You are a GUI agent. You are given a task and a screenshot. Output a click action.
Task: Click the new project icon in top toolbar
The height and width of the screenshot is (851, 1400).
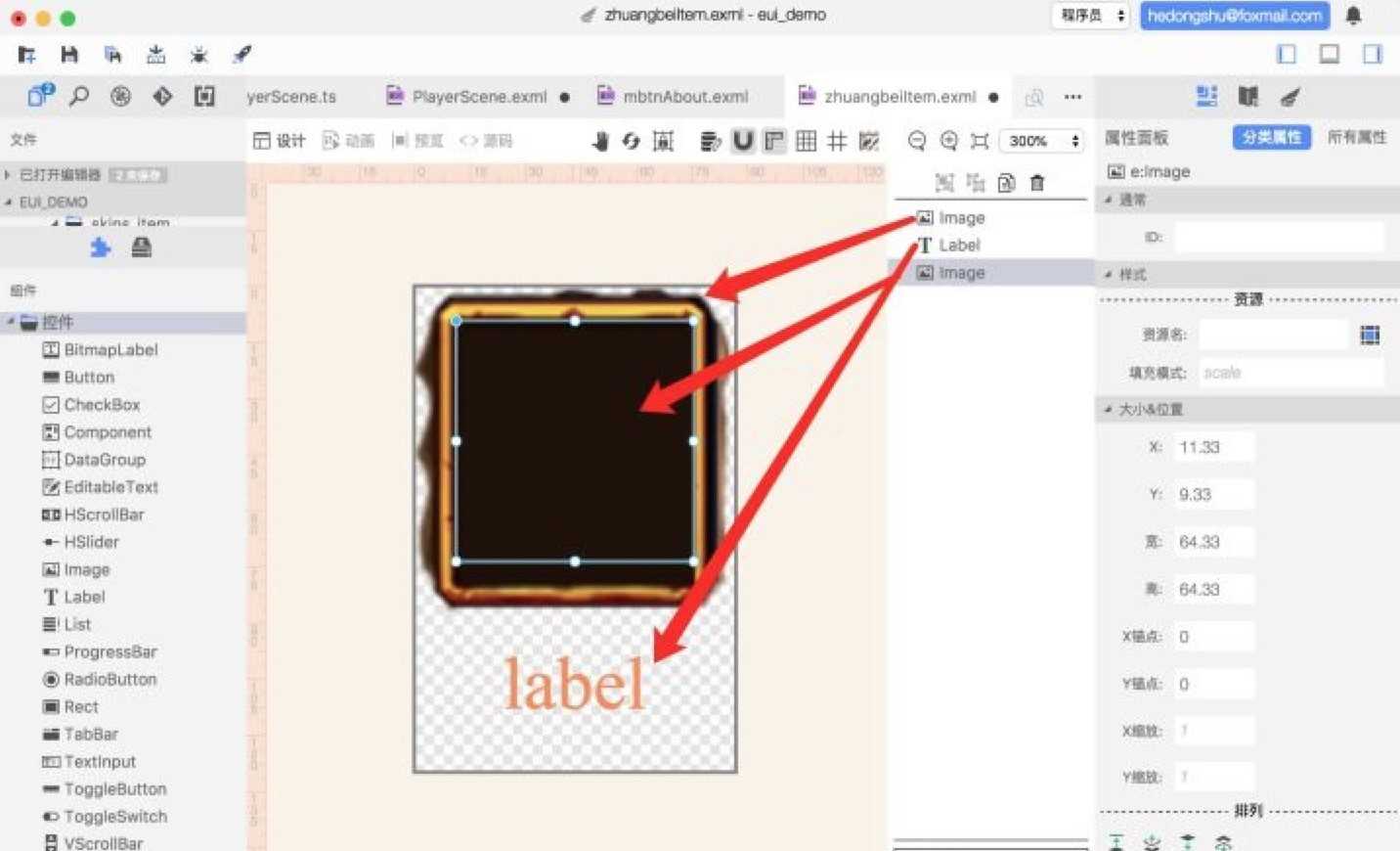click(x=27, y=55)
